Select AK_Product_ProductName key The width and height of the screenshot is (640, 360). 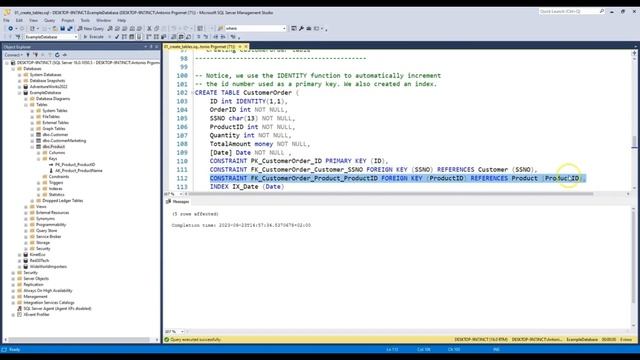79,171
